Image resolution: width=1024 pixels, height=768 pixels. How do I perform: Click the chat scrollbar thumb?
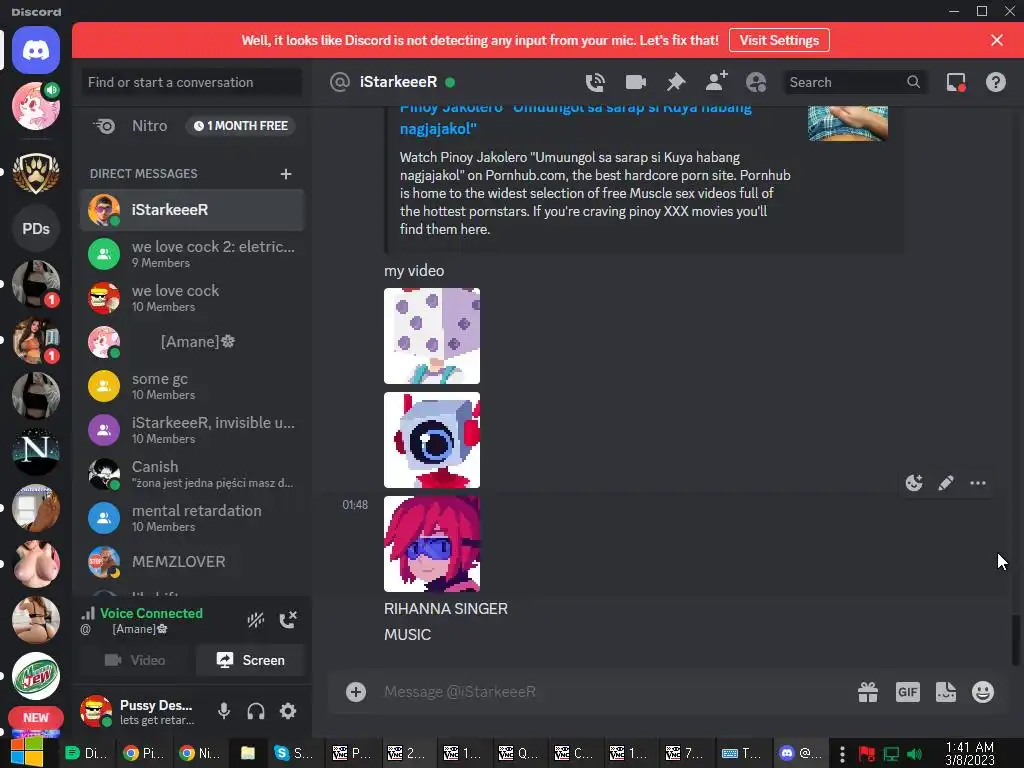pyautogui.click(x=1016, y=639)
